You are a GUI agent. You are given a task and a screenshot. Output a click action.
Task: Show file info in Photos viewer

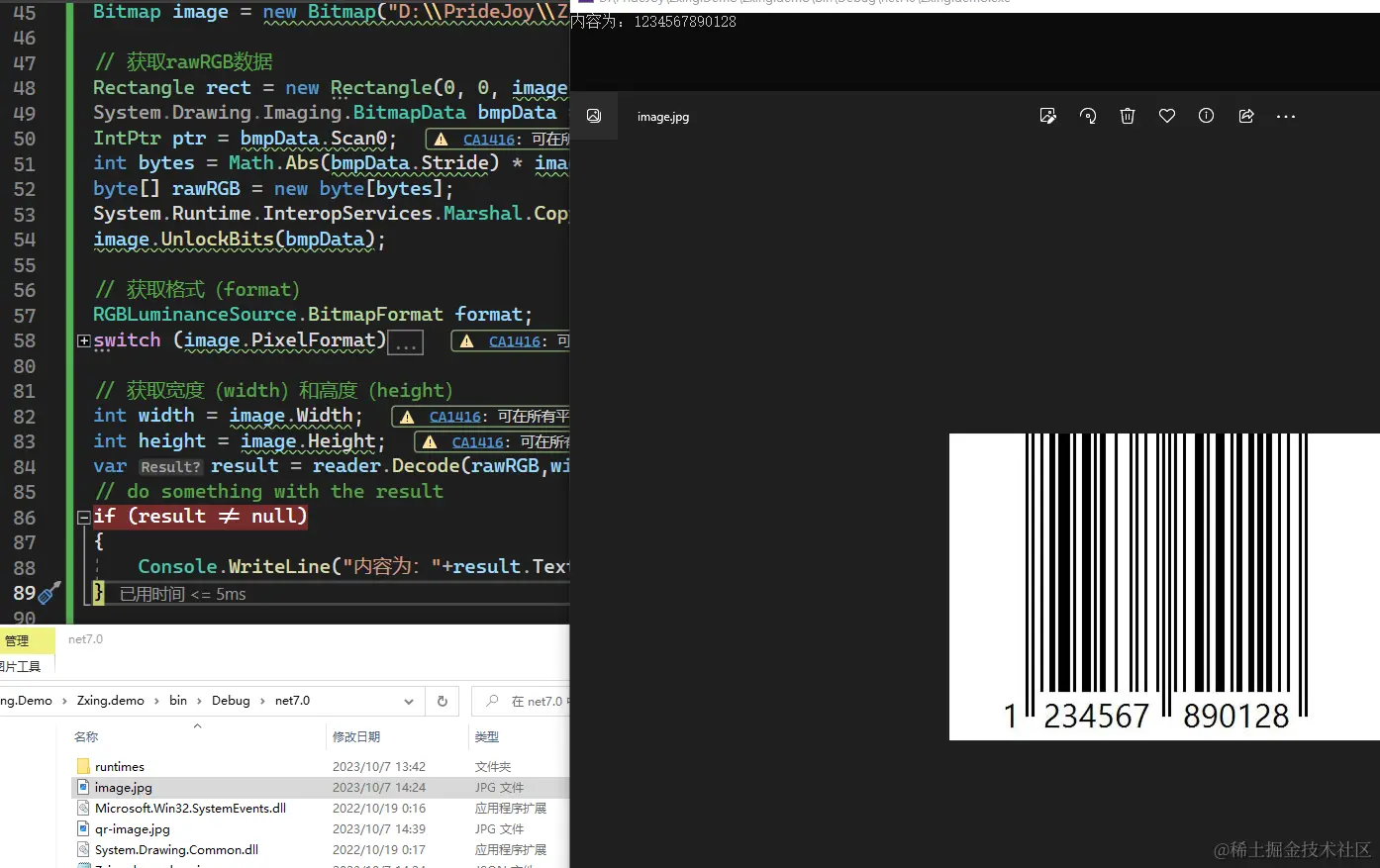1206,116
